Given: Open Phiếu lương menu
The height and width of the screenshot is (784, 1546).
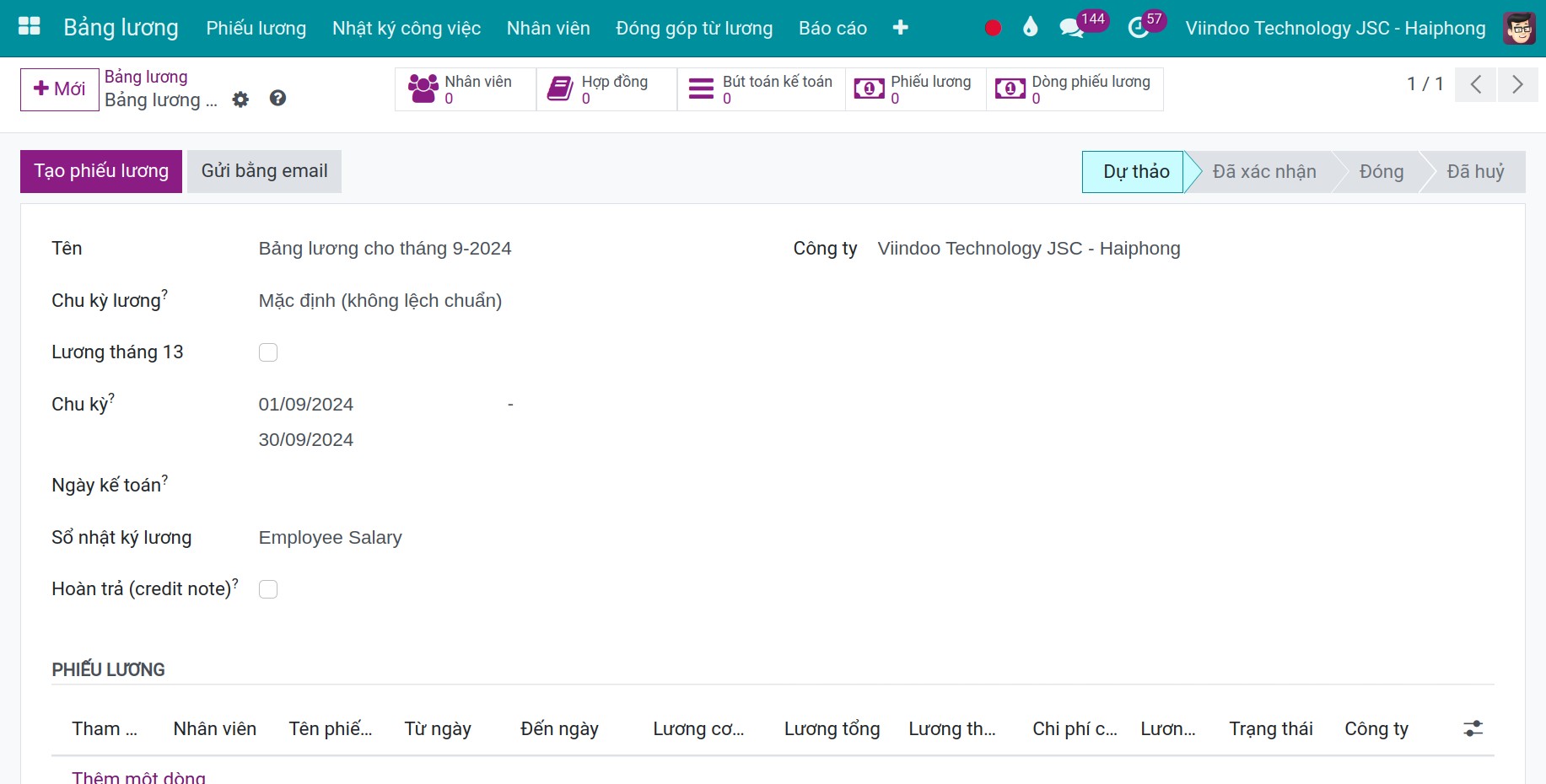Looking at the screenshot, I should coord(256,28).
